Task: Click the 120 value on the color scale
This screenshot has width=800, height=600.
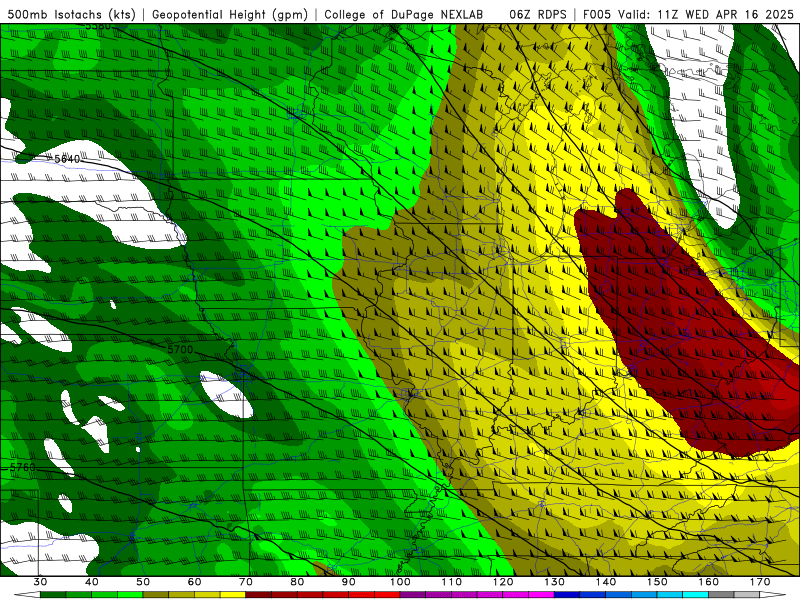Action: (503, 582)
